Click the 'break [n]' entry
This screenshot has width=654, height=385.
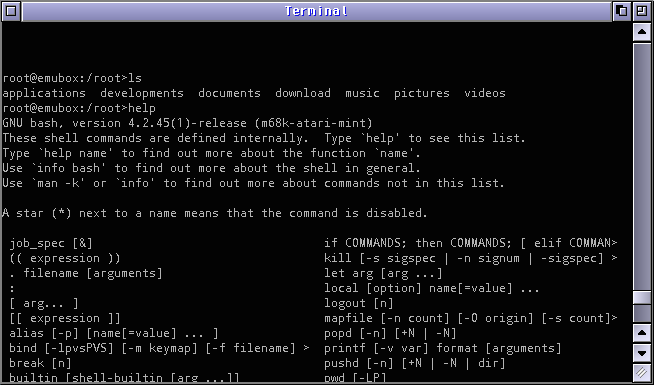tap(40, 364)
